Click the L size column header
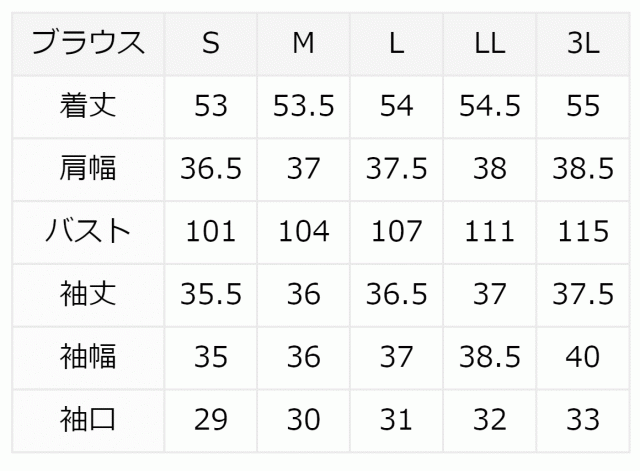The image size is (640, 471). point(396,43)
